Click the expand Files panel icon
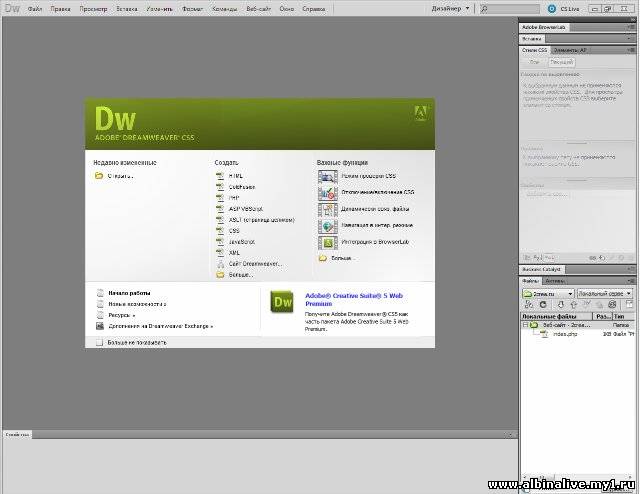The height and width of the screenshot is (494, 640). coord(629,305)
